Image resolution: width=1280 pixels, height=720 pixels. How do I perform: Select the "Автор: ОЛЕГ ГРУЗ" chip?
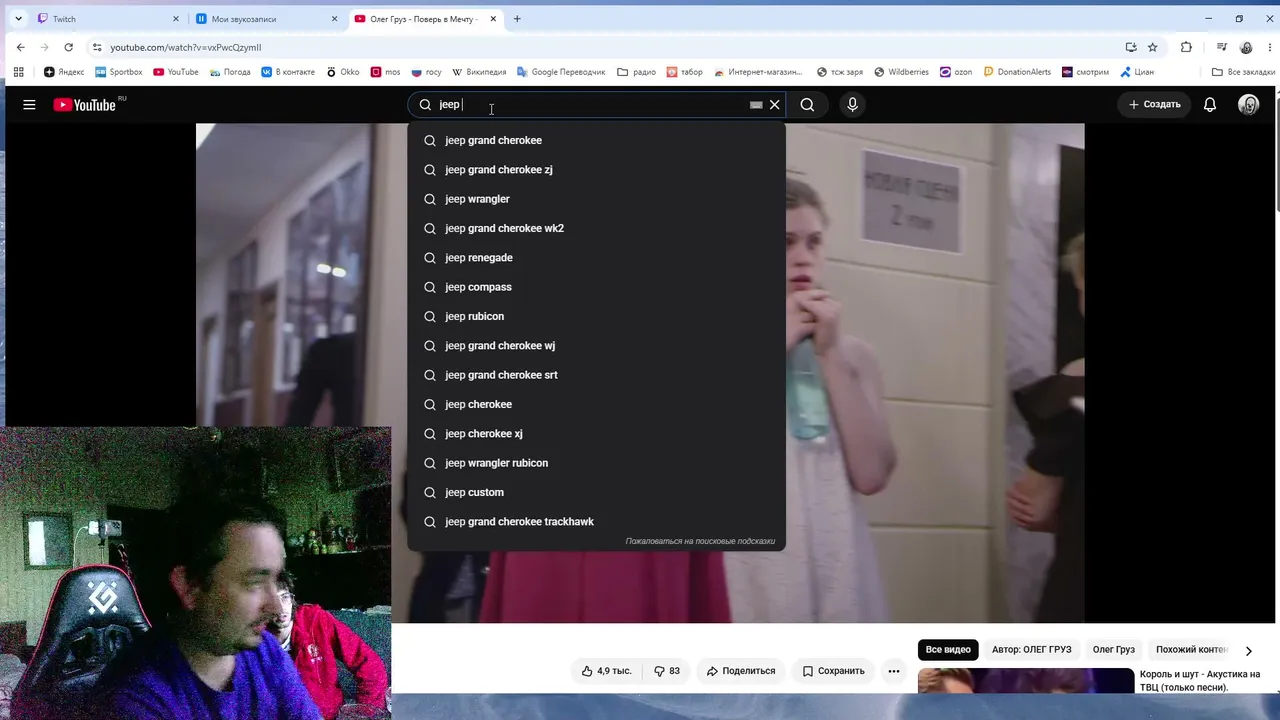pyautogui.click(x=1031, y=650)
